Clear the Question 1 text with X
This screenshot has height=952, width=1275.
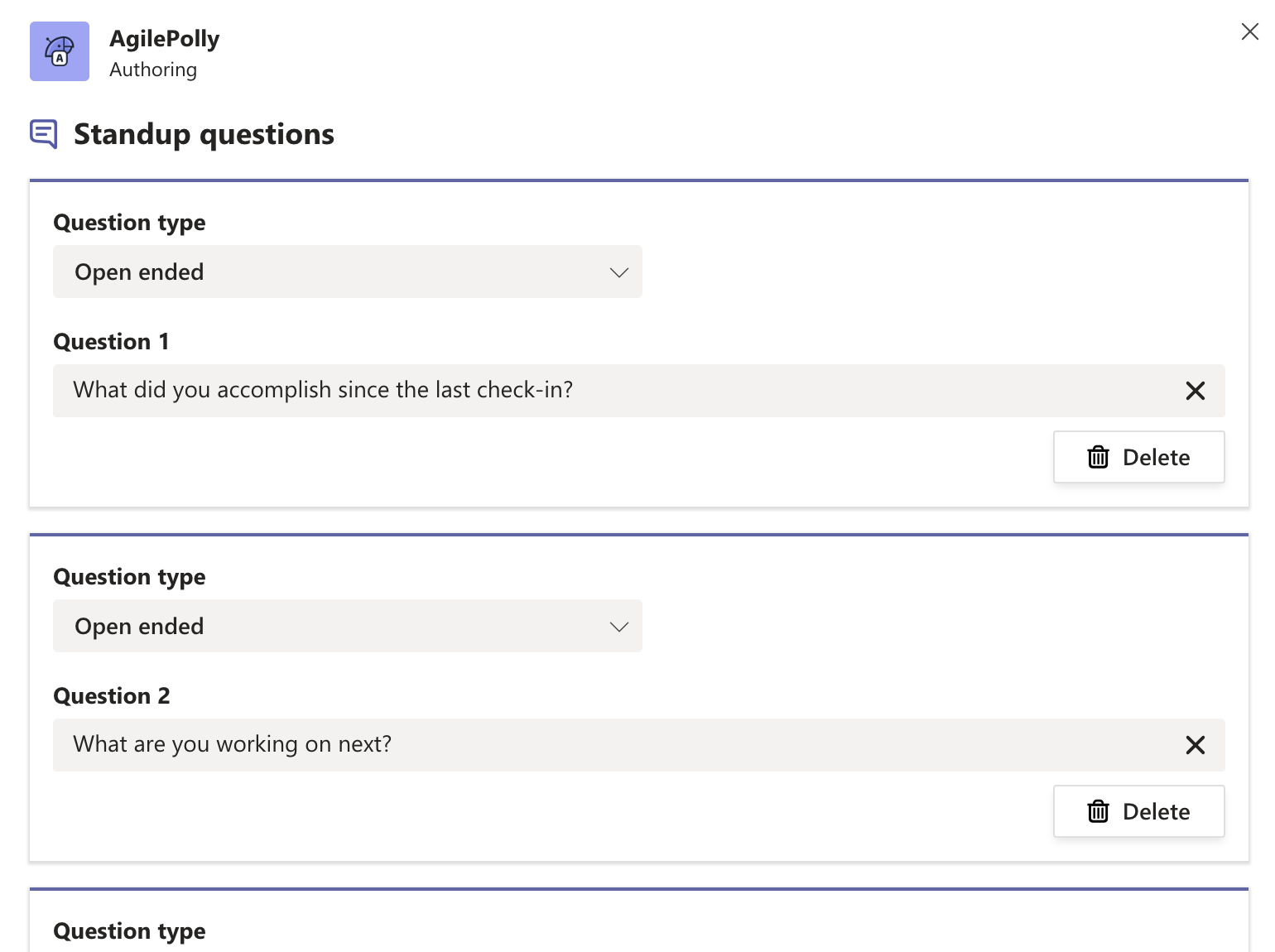coord(1195,391)
